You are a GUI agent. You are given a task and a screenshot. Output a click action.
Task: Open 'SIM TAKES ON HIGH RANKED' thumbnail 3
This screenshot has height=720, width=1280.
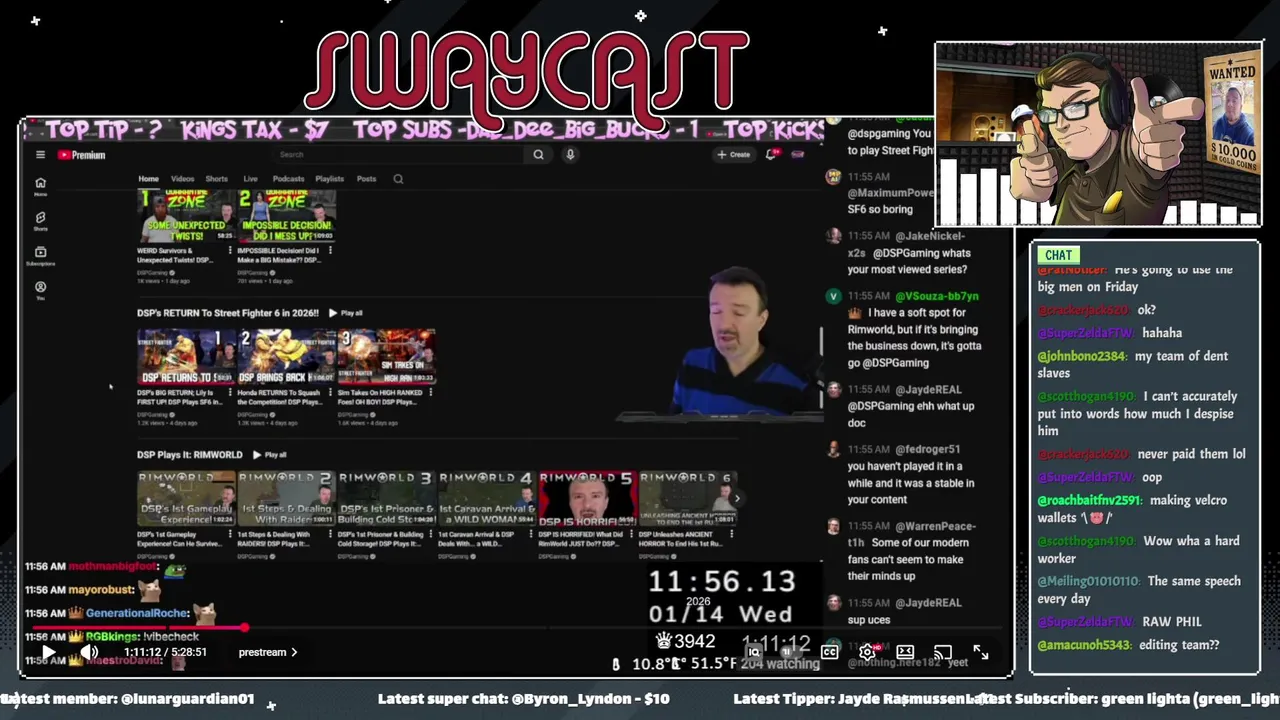point(386,357)
